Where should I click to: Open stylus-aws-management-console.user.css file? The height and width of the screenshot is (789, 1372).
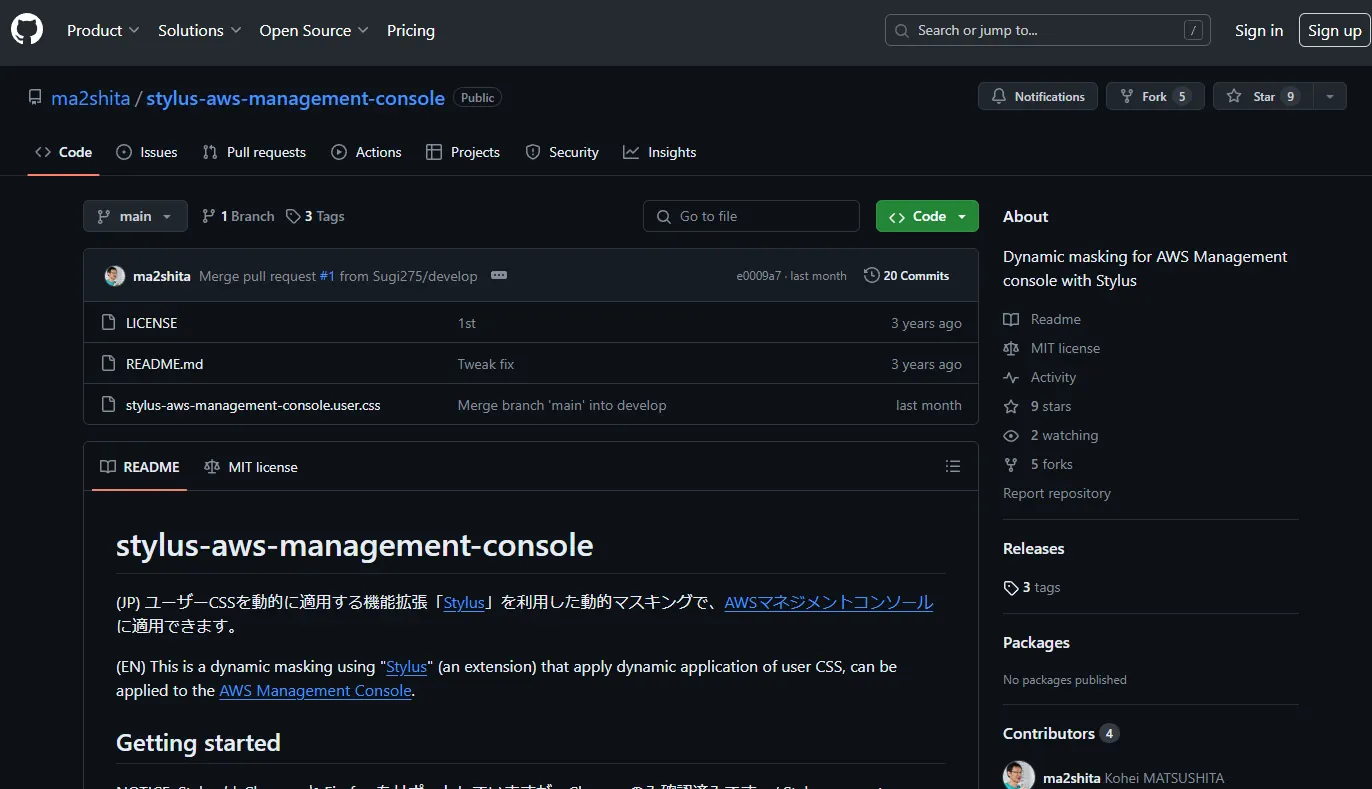click(x=253, y=405)
